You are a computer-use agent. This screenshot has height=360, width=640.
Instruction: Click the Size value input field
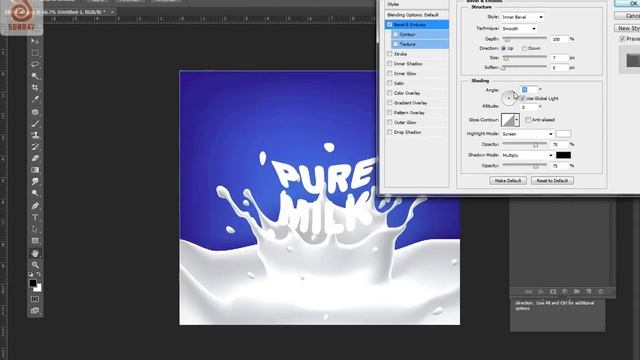point(559,58)
